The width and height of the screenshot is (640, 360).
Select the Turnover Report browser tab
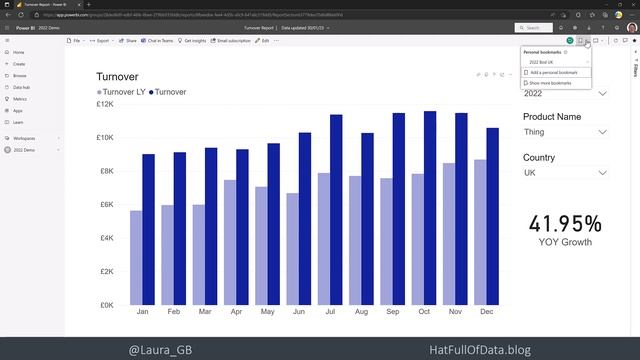click(48, 4)
